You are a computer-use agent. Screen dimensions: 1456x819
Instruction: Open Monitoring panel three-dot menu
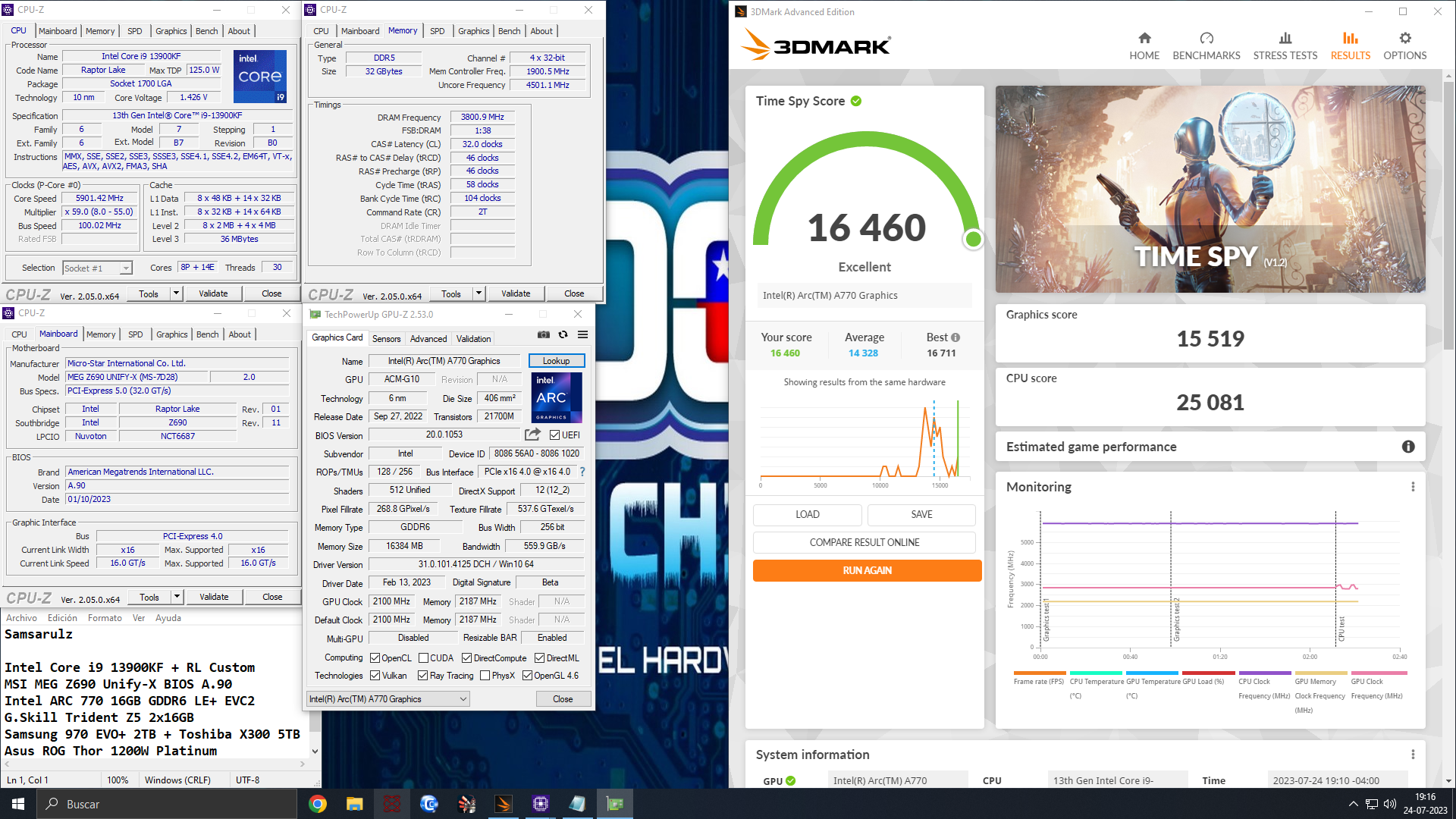click(1413, 487)
